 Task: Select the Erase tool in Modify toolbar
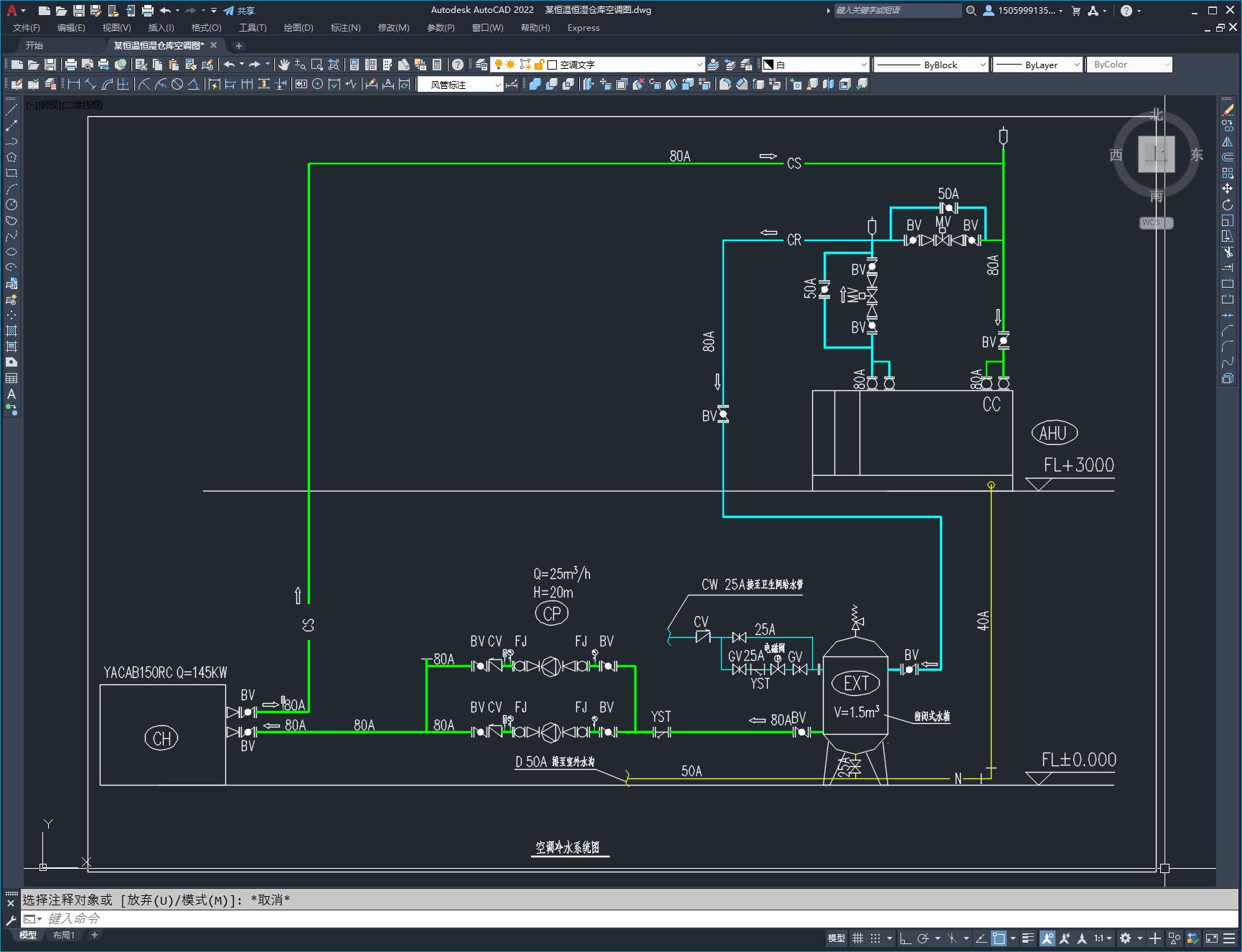coord(1228,110)
